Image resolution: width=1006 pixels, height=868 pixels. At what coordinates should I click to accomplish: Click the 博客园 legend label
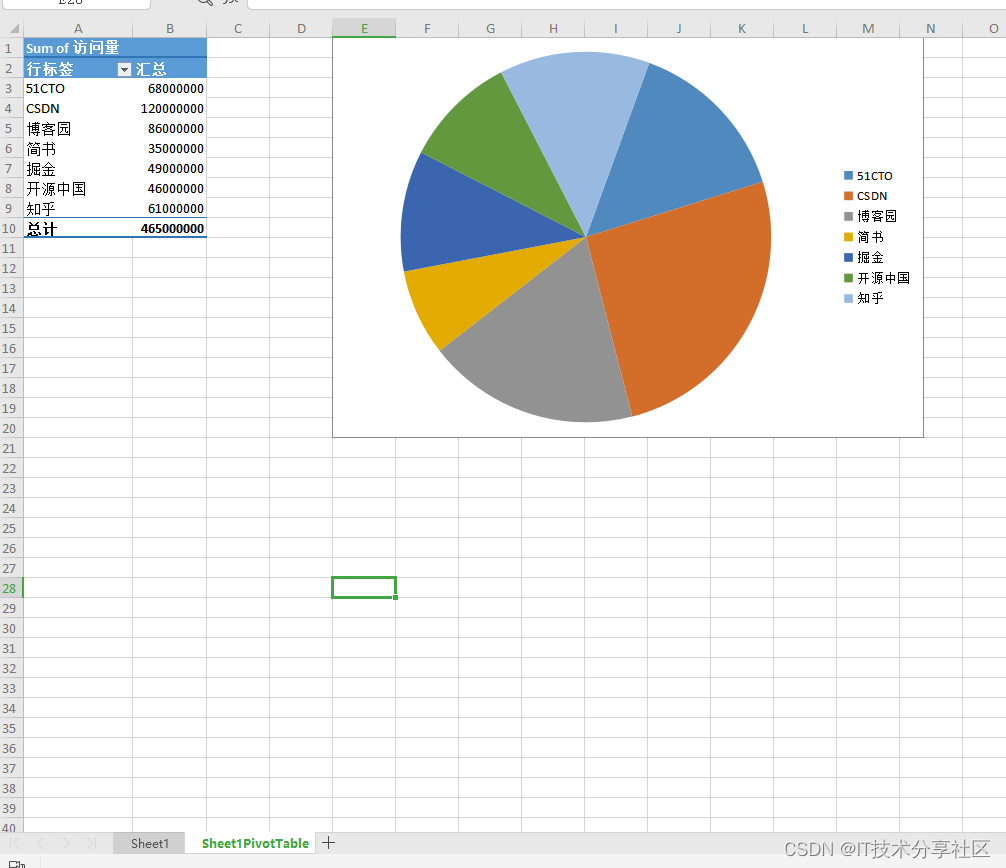click(x=876, y=216)
